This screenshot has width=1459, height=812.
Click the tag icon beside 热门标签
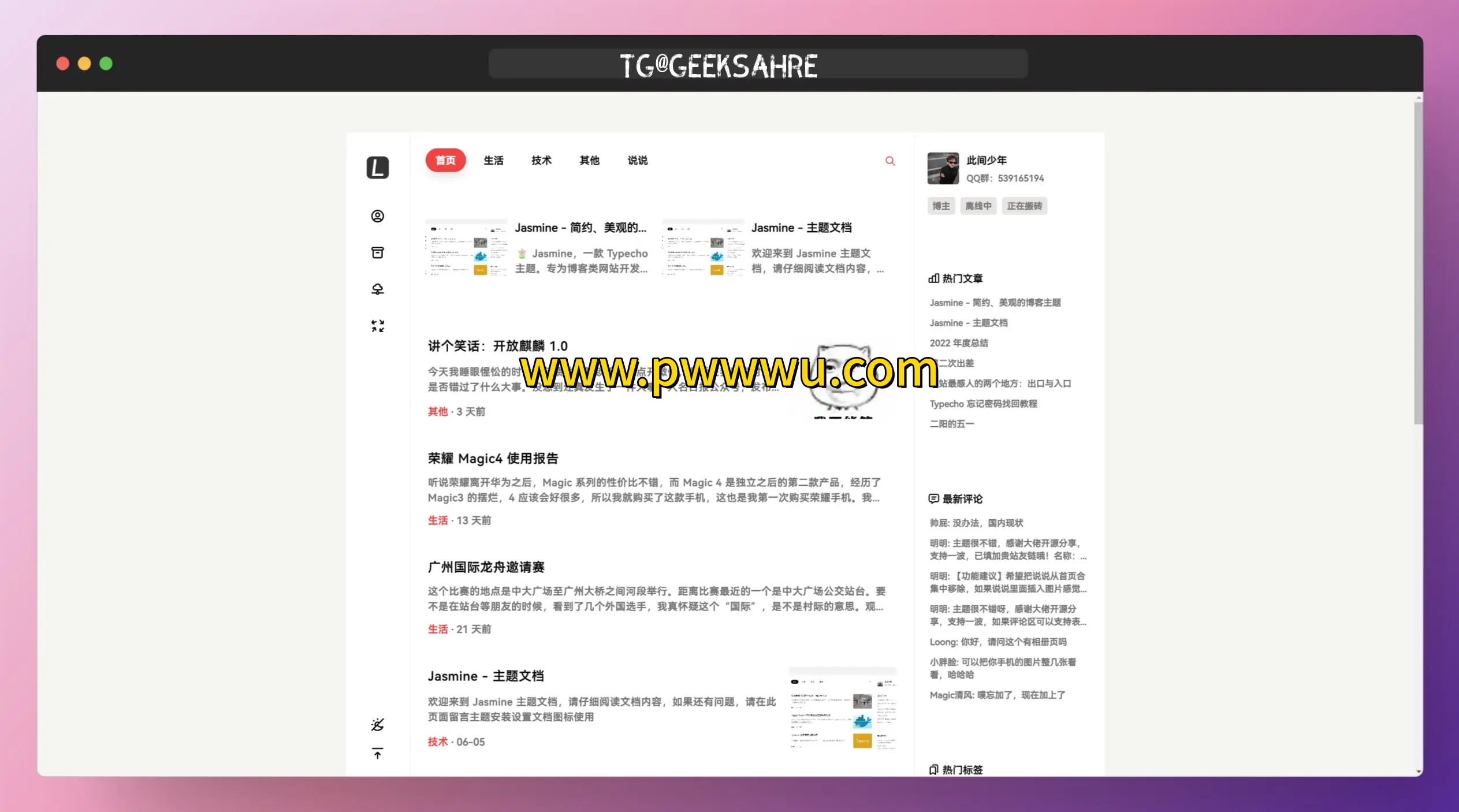[934, 769]
